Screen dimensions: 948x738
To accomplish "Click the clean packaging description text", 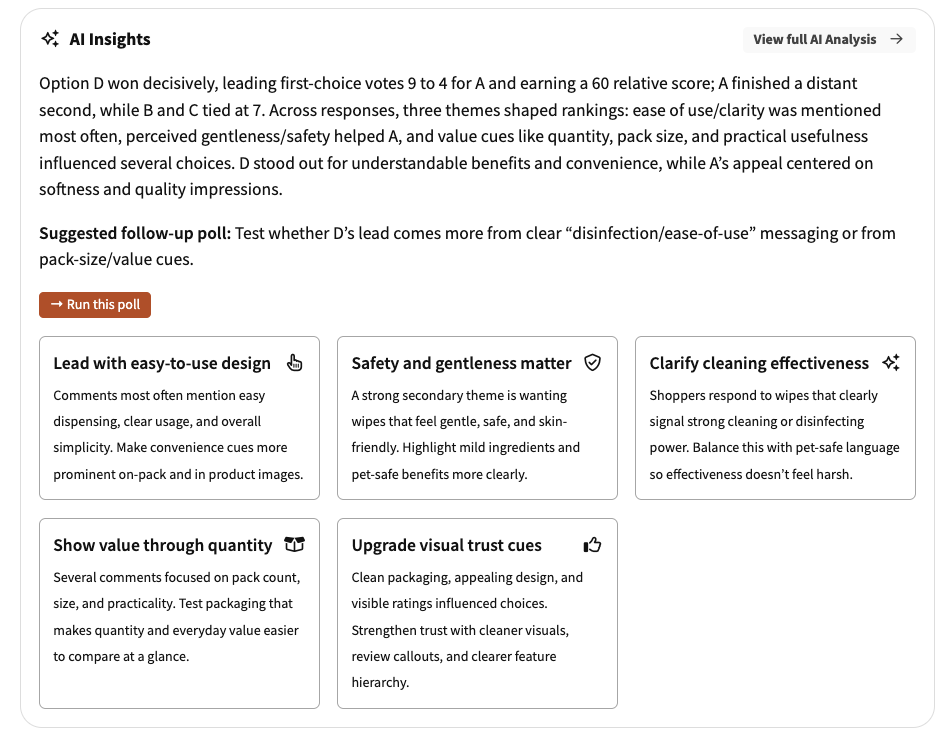I will click(467, 630).
